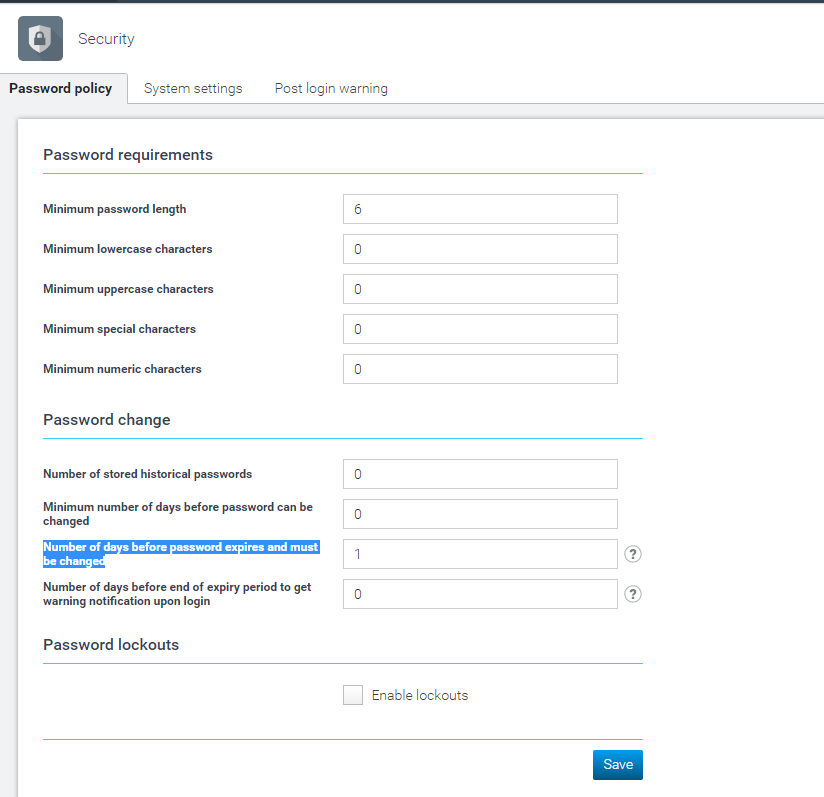
Task: Select the Minimum special characters input
Action: tap(480, 329)
